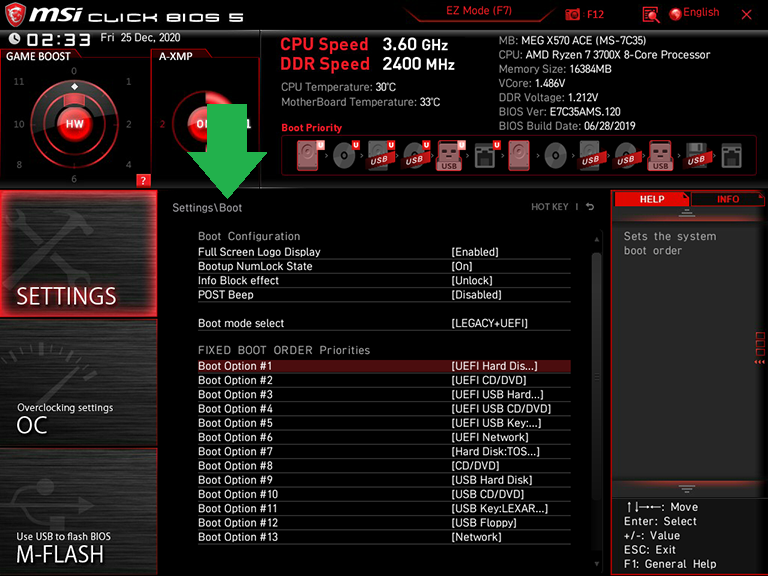Select the UEFI USB Key boot icon
Viewport: 768px width, 576px height.
tap(450, 155)
